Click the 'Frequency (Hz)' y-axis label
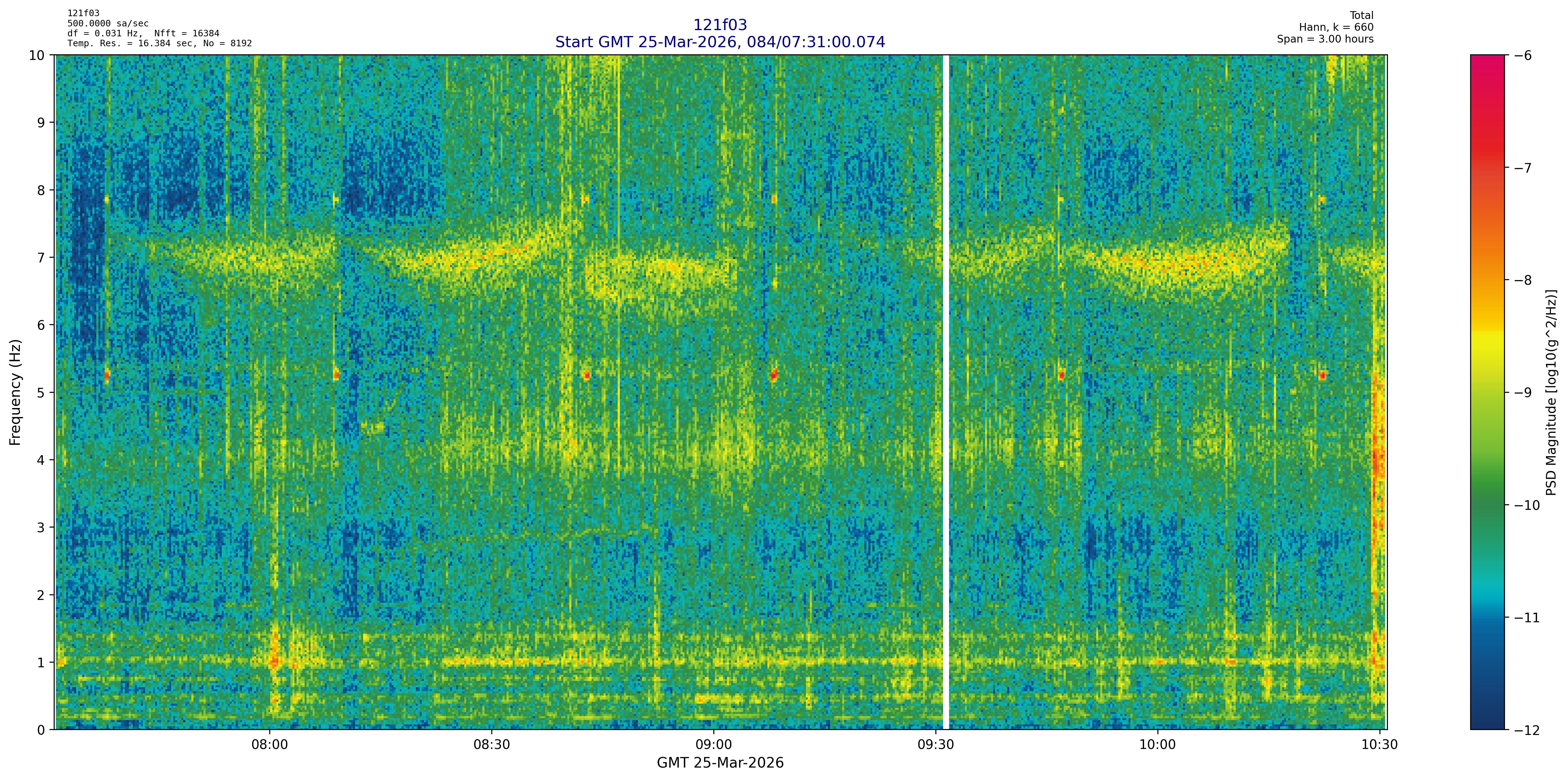 (x=15, y=392)
